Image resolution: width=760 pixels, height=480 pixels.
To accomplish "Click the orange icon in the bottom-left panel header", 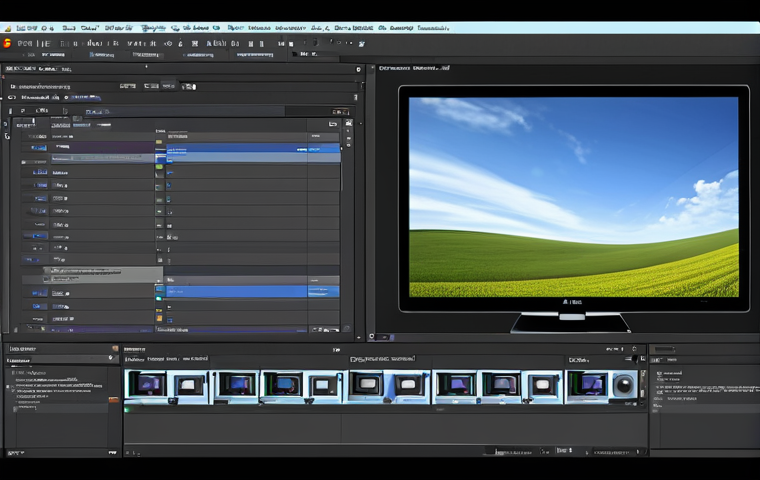I will [115, 349].
